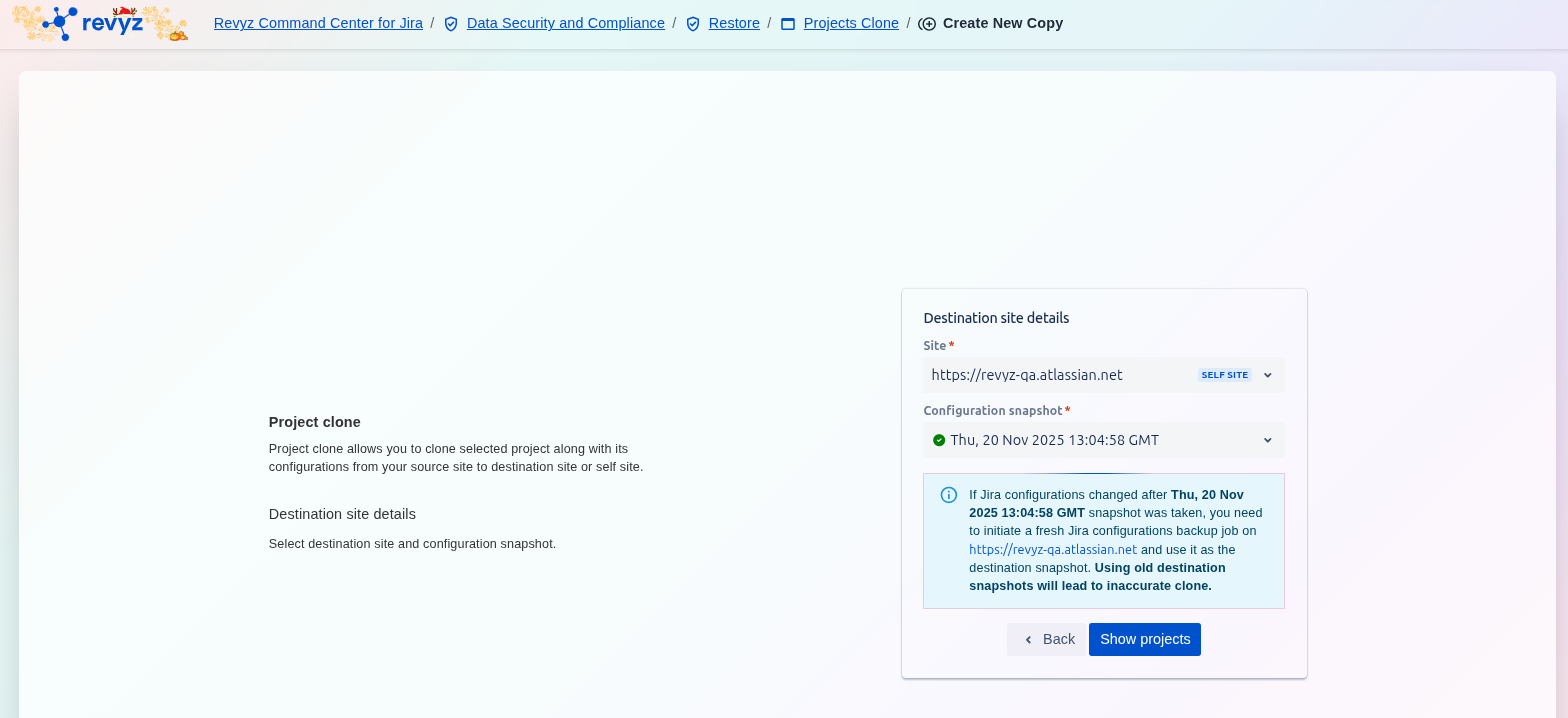The image size is (1568, 718).
Task: Click the Revyz molecule logo icon
Action: click(x=59, y=22)
